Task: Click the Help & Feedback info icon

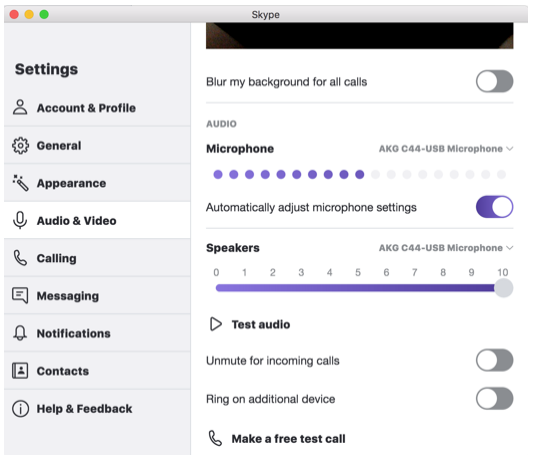Action: coord(21,409)
